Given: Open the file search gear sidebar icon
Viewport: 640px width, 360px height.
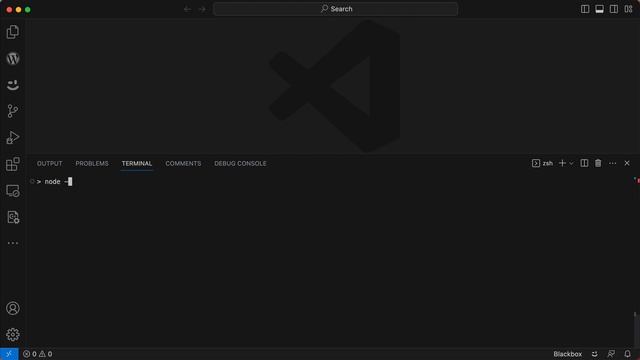Looking at the screenshot, I should 13,217.
